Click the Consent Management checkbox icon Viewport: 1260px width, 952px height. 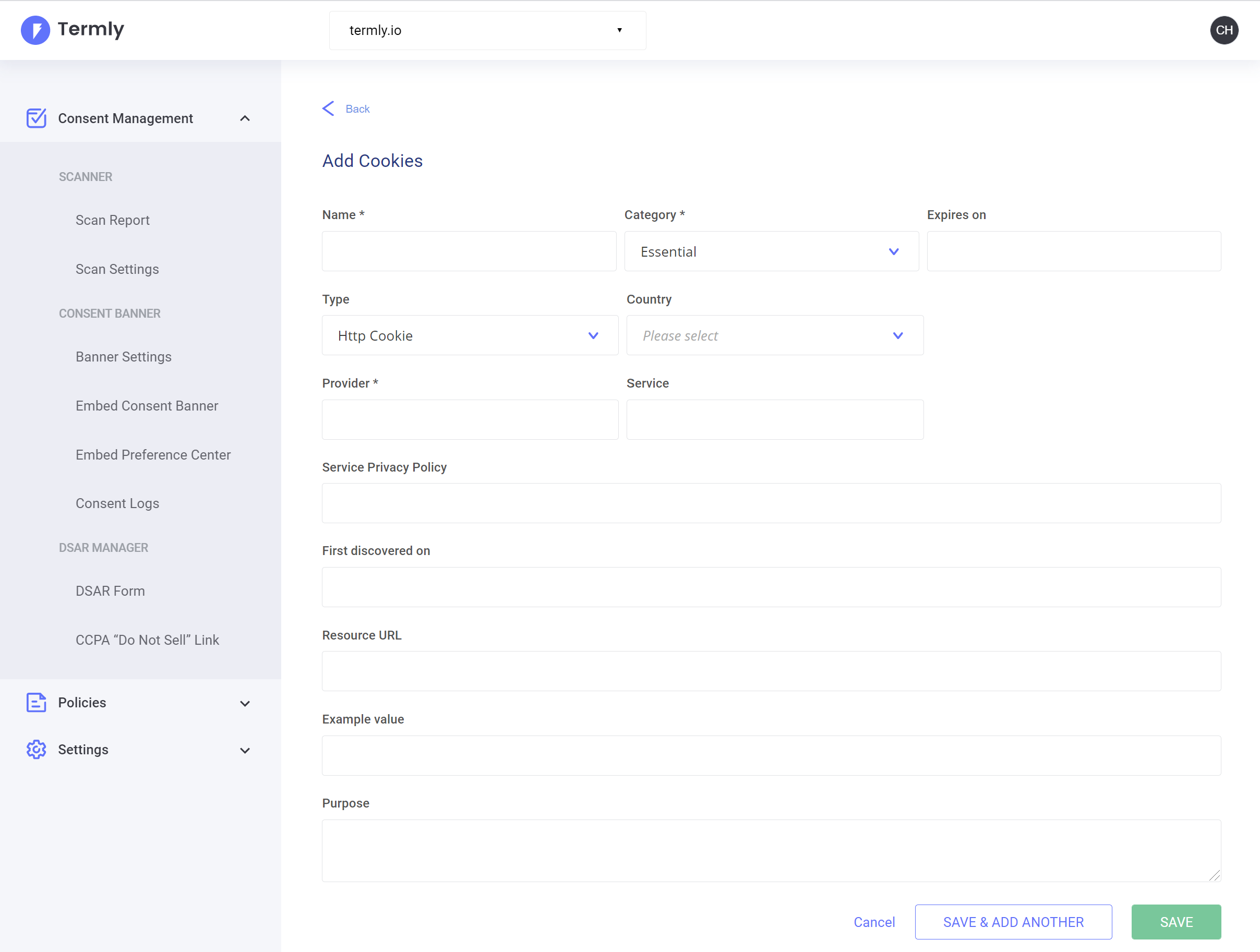(37, 118)
